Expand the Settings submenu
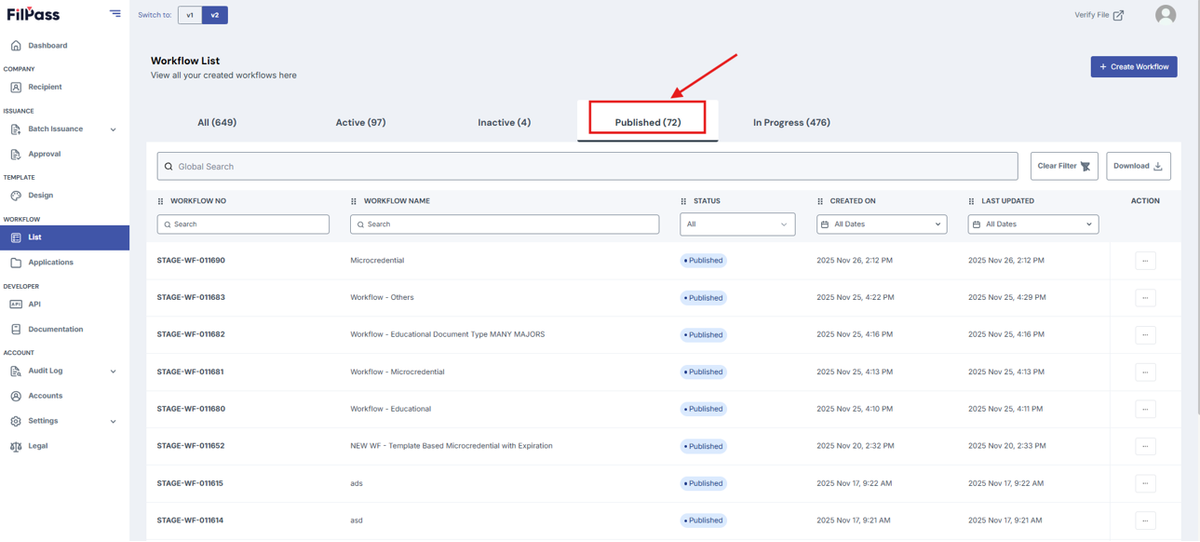The height and width of the screenshot is (542, 1200). [113, 421]
